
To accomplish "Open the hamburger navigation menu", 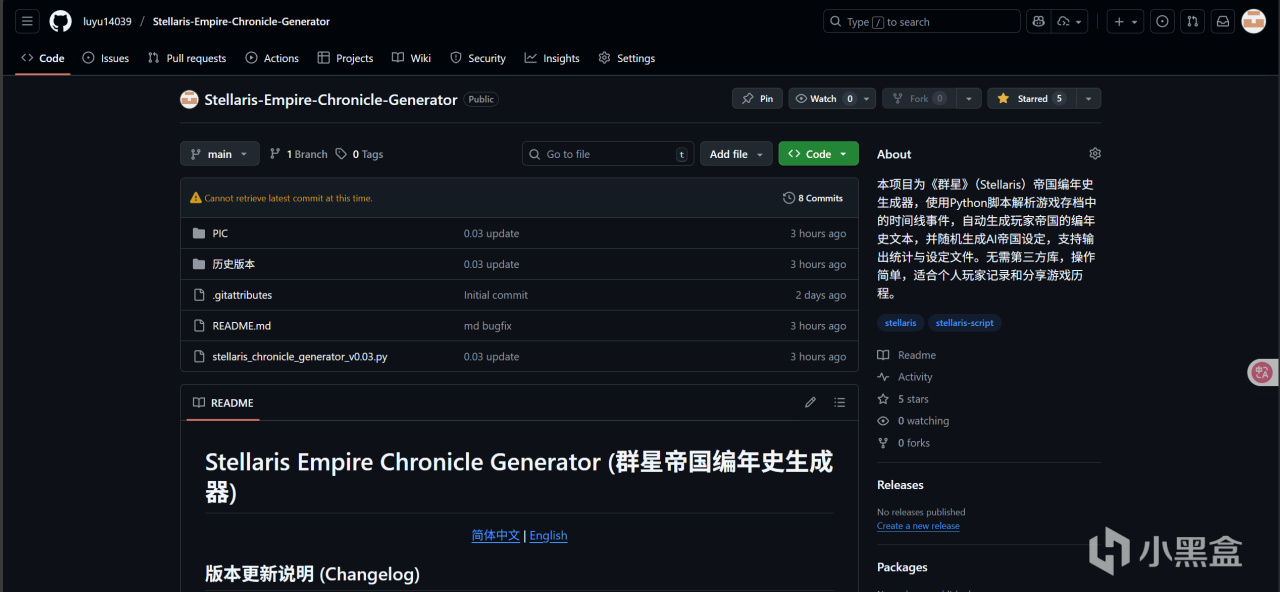I will point(27,21).
